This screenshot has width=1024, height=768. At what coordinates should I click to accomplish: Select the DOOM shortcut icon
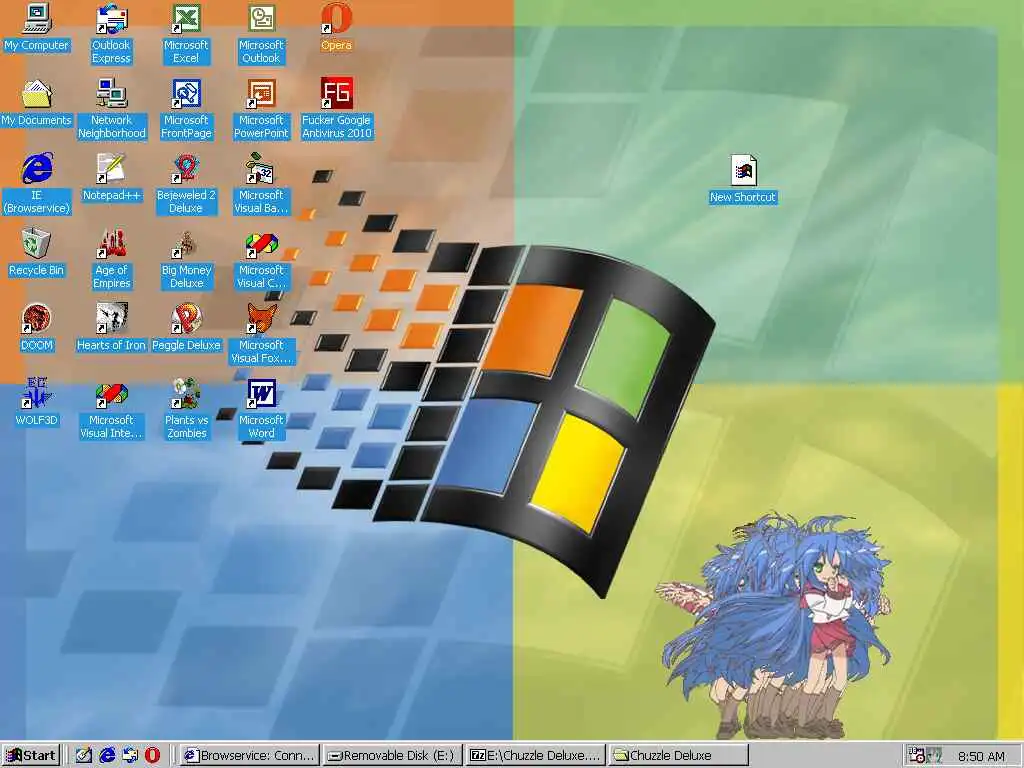coord(37,319)
